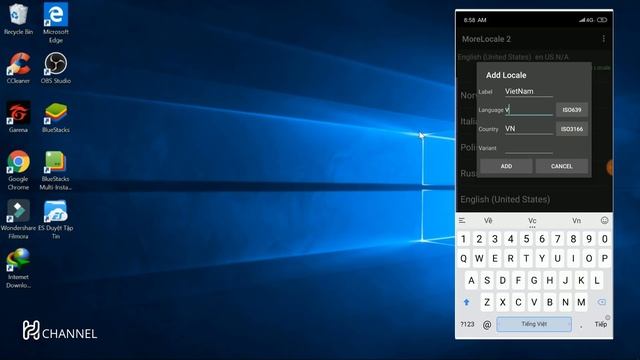Launch Microsoft Edge from the desktop
Image resolution: width=640 pixels, height=360 pixels.
pyautogui.click(x=56, y=22)
